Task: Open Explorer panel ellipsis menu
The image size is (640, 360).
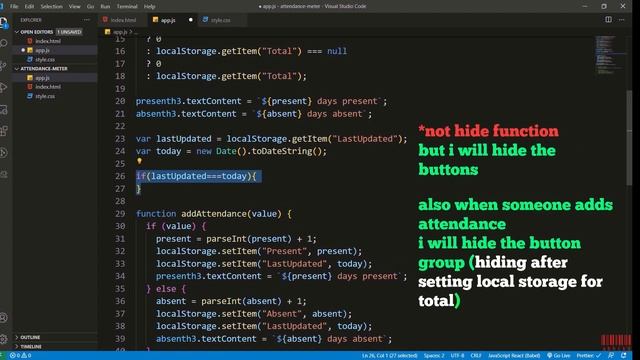Action: point(87,20)
